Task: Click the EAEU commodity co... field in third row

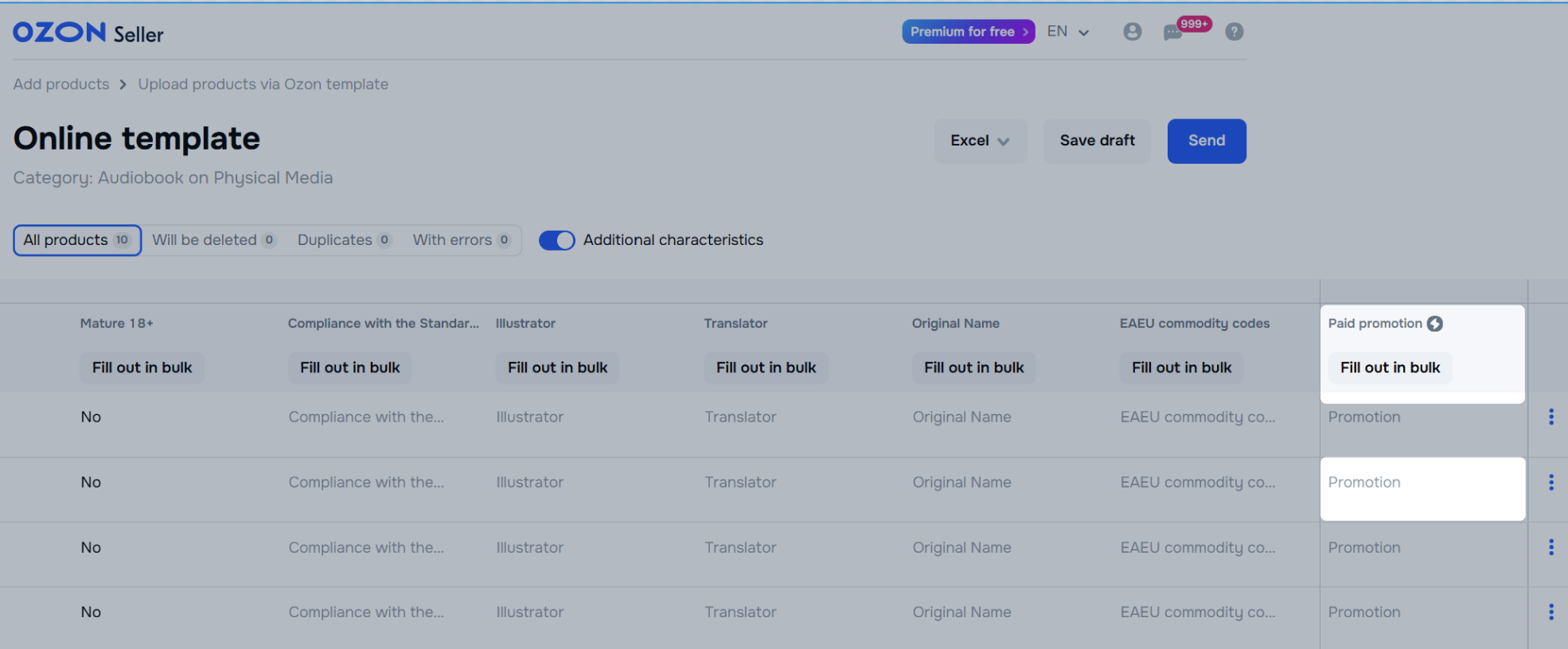Action: pyautogui.click(x=1197, y=547)
